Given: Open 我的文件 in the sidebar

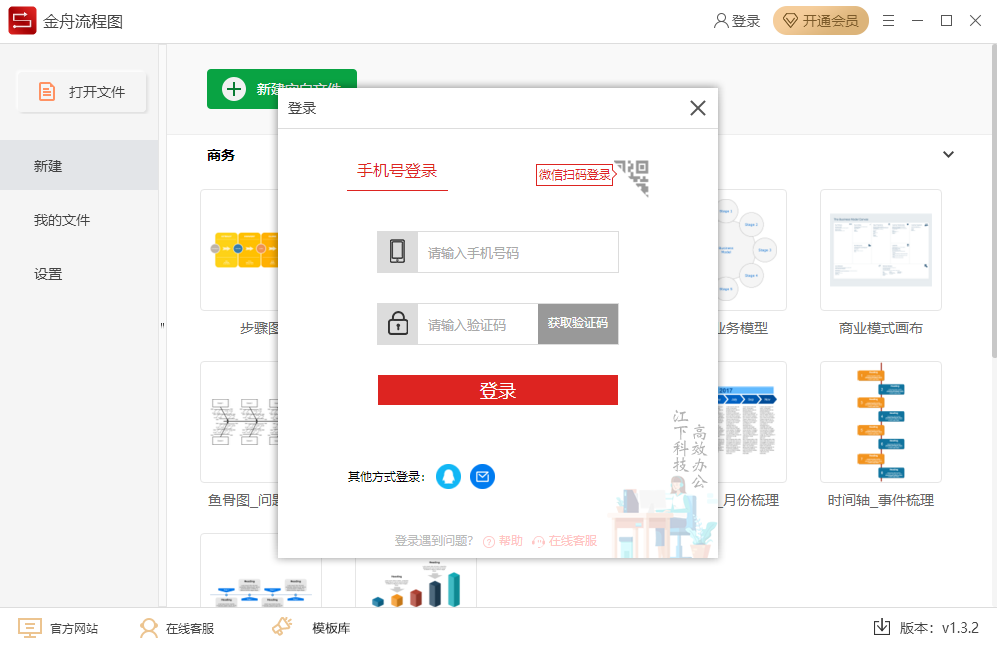Looking at the screenshot, I should tap(62, 220).
